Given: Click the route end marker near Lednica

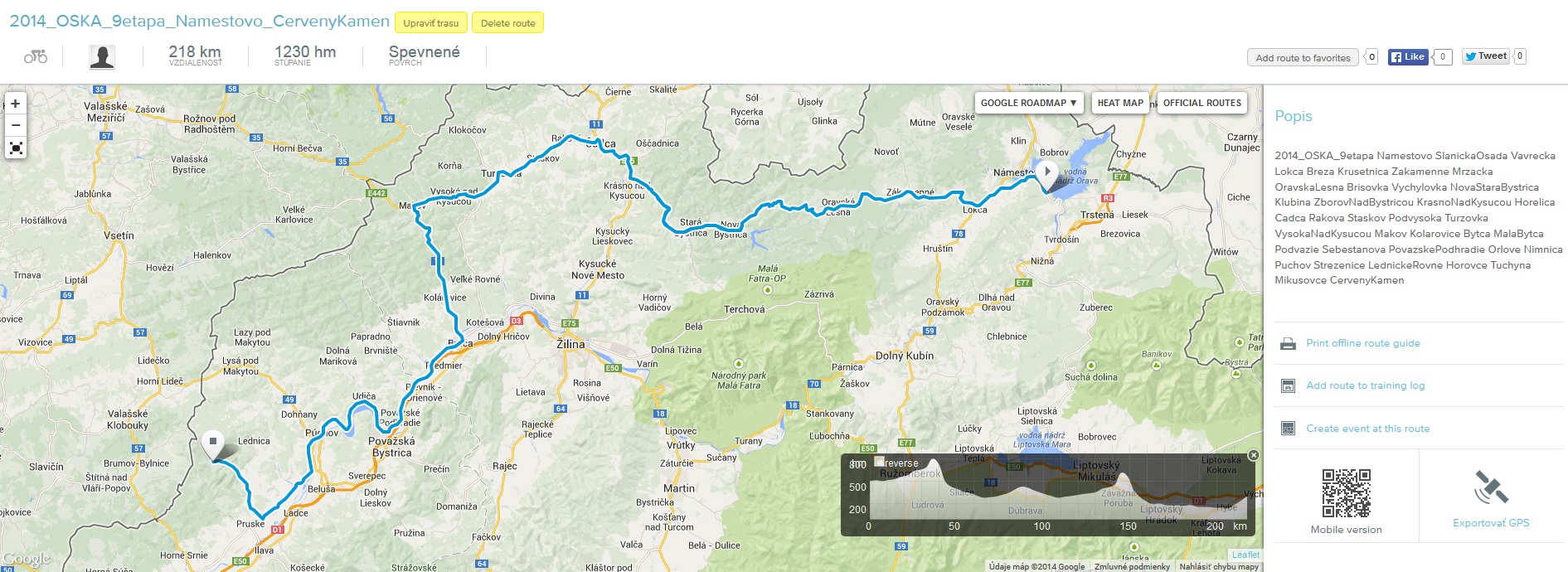Looking at the screenshot, I should point(213,445).
